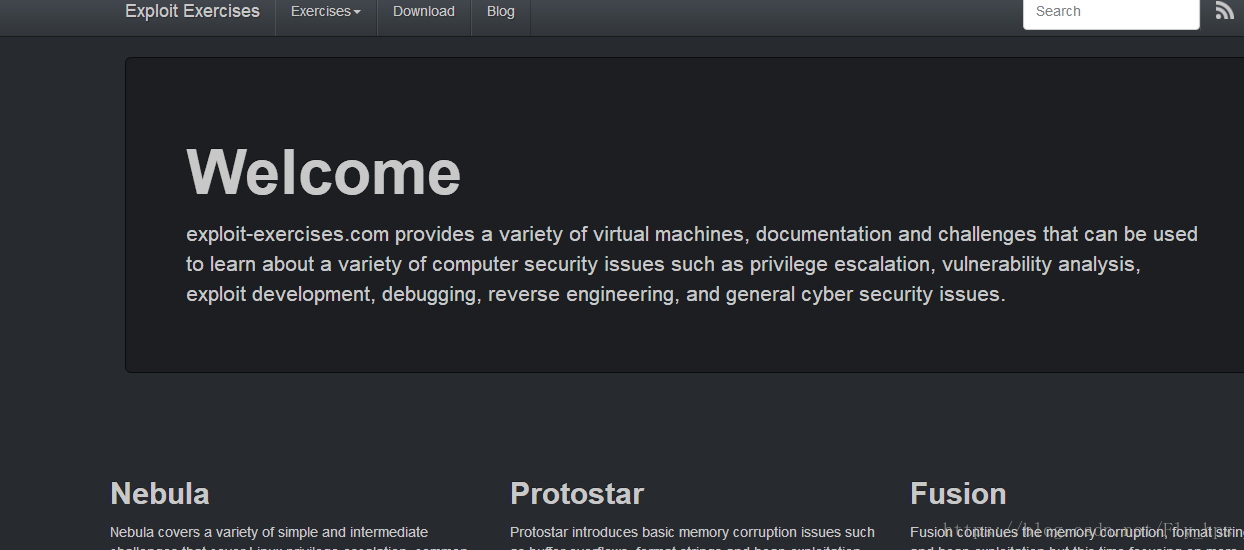Go to the Download page
Viewport: 1244px width, 550px height.
(x=424, y=12)
